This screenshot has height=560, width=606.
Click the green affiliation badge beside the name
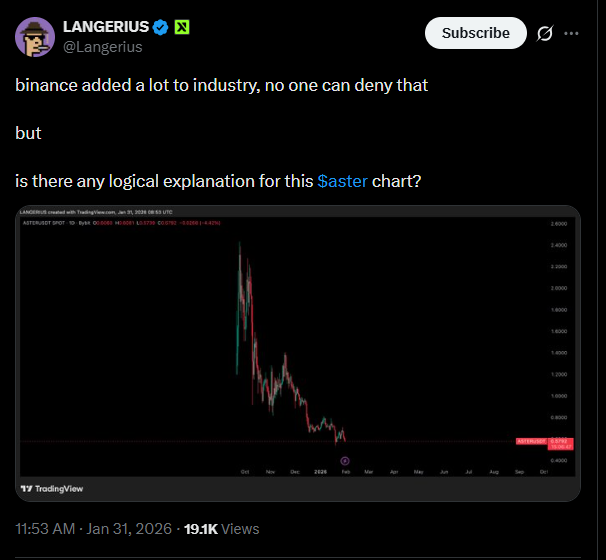180,26
